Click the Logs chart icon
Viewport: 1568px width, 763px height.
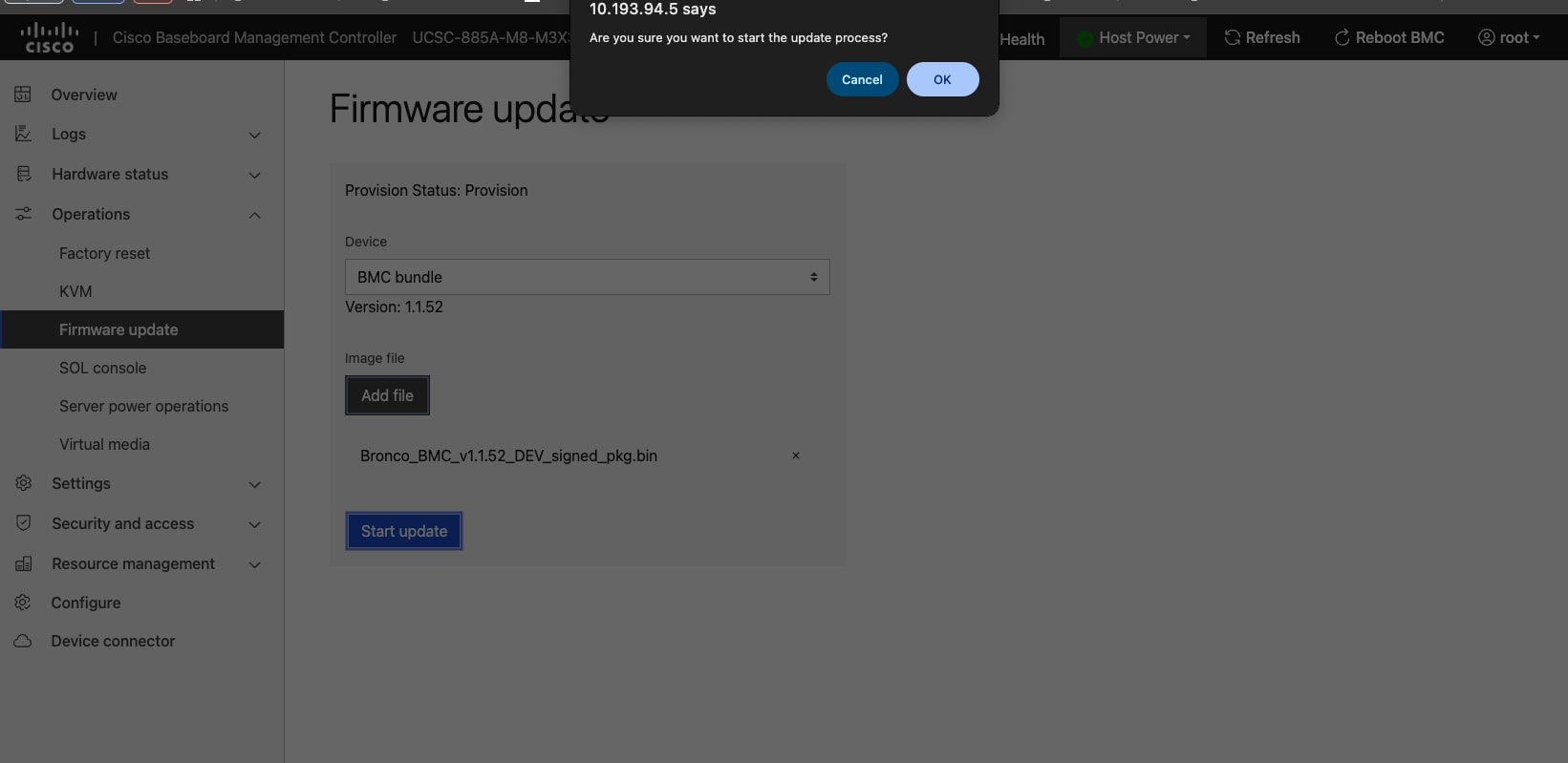[x=23, y=134]
